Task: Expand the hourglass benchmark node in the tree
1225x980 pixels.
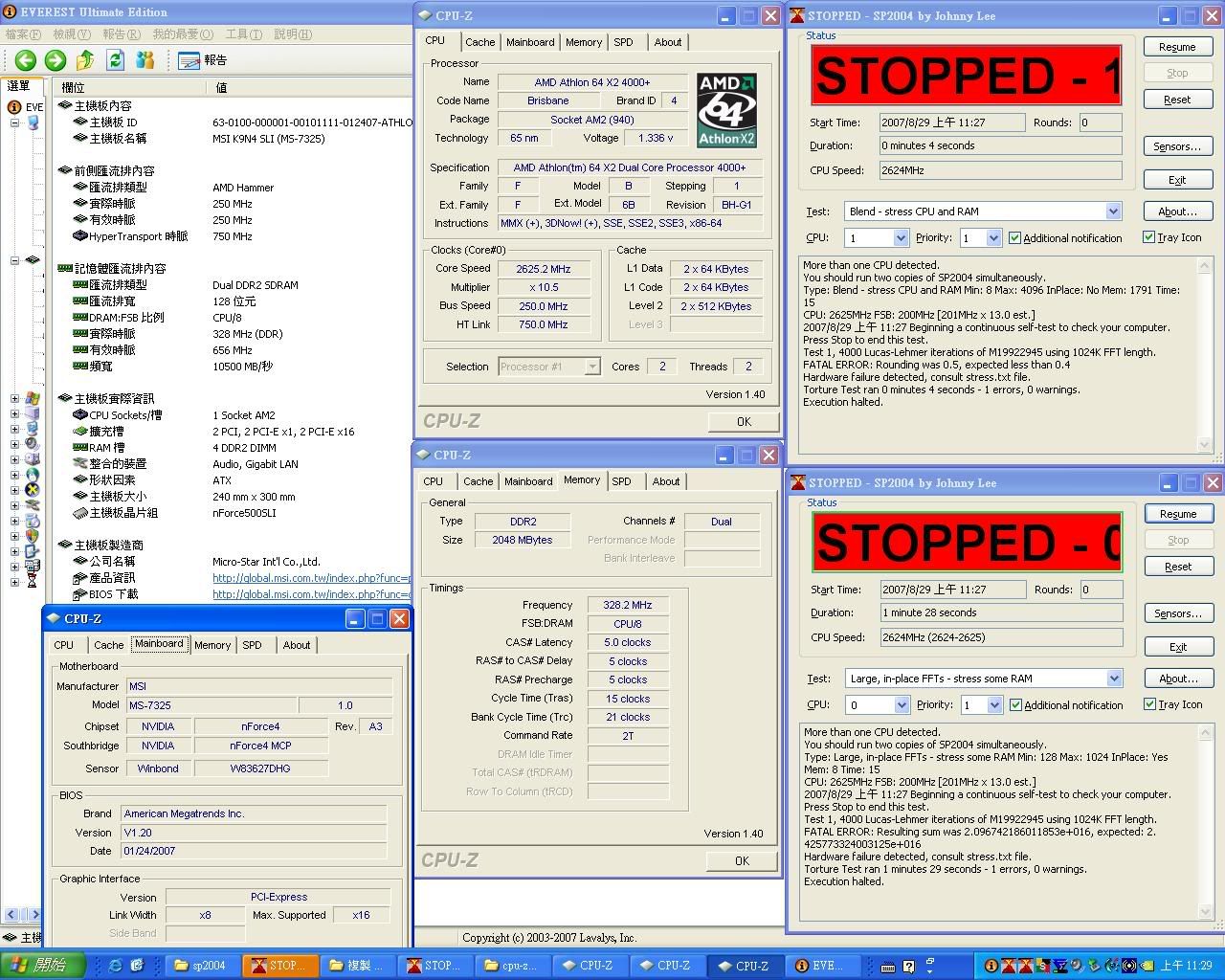Action: (14, 581)
